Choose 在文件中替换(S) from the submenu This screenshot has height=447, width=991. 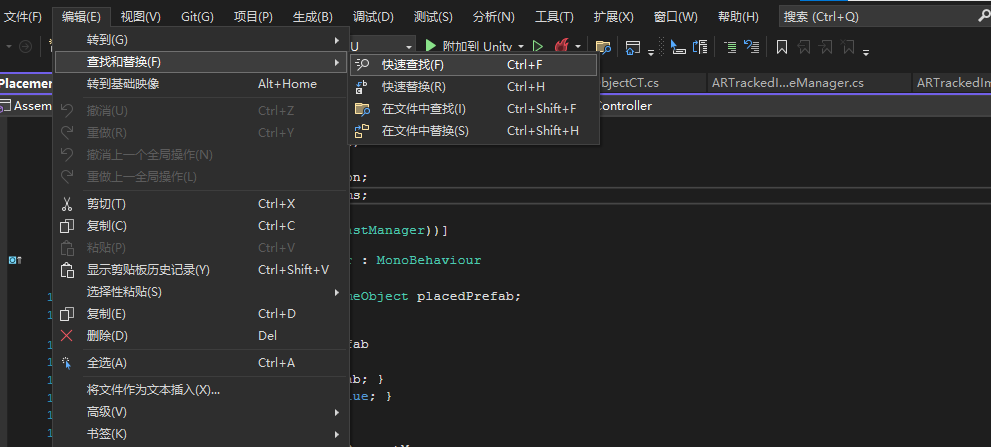click(473, 131)
